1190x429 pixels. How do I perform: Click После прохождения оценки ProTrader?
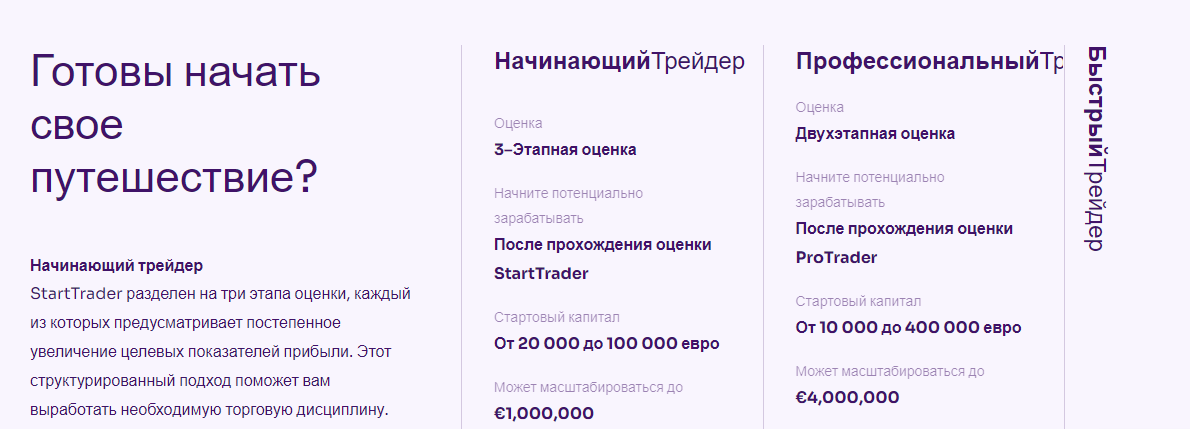[x=903, y=243]
